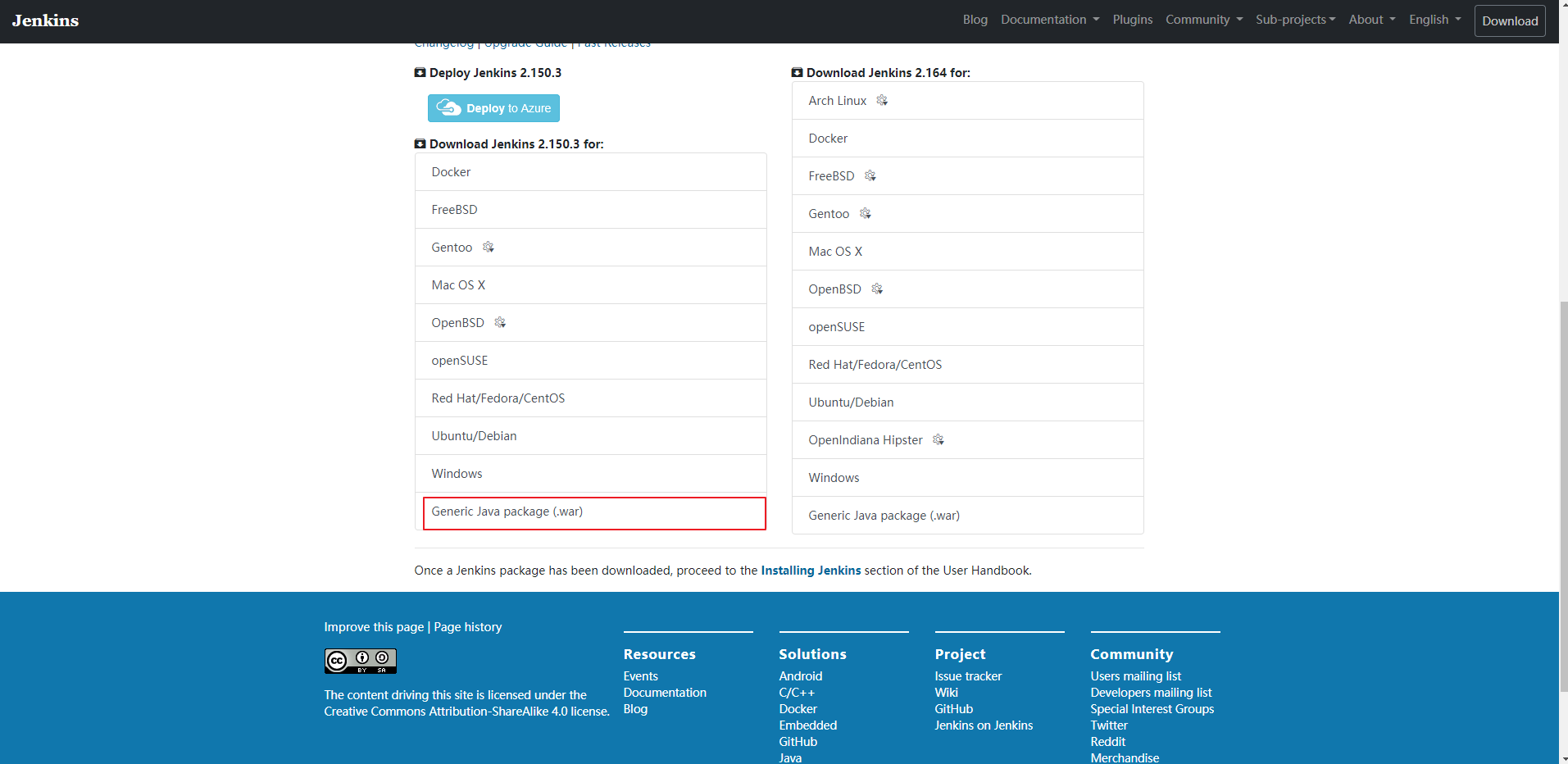
Task: Open Blog link under Resources footer
Action: pyautogui.click(x=635, y=709)
